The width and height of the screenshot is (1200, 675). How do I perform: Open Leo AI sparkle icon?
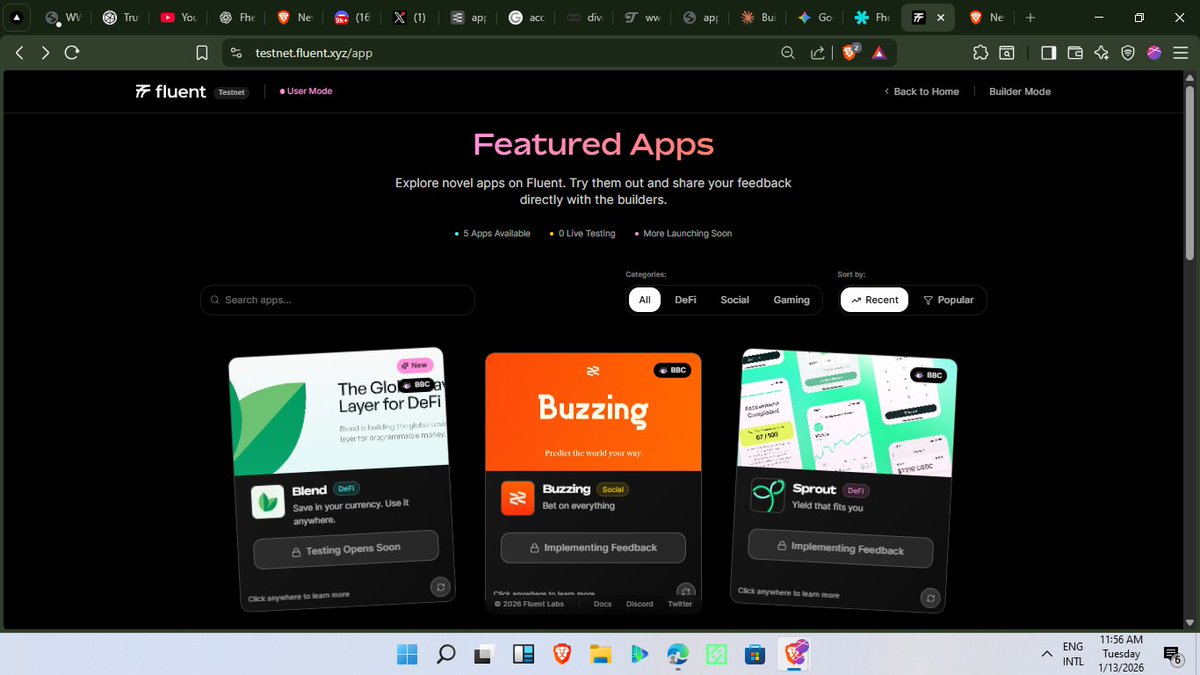[x=1101, y=53]
